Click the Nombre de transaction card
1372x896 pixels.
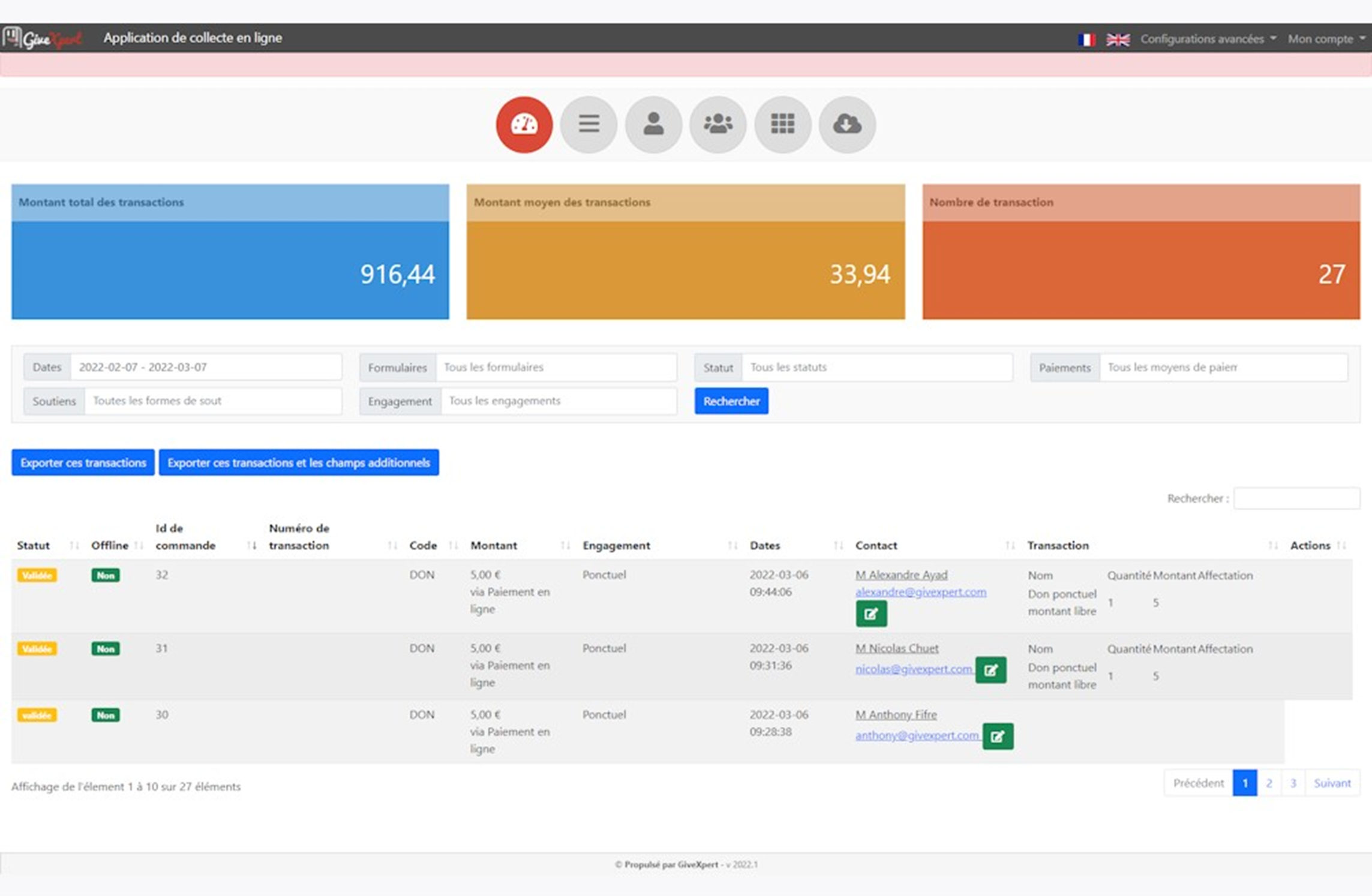(x=1141, y=251)
